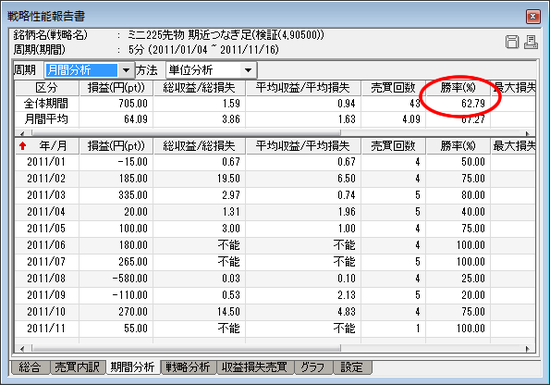
Task: Select the 全体期間 row label
Action: pos(46,103)
